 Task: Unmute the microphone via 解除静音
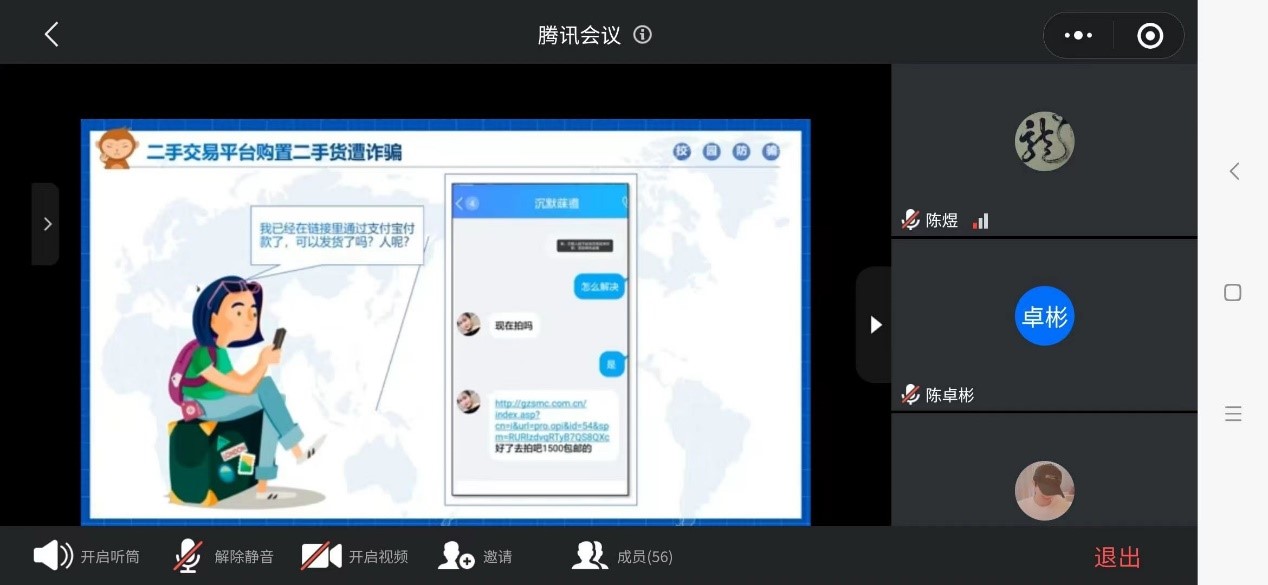(x=223, y=556)
